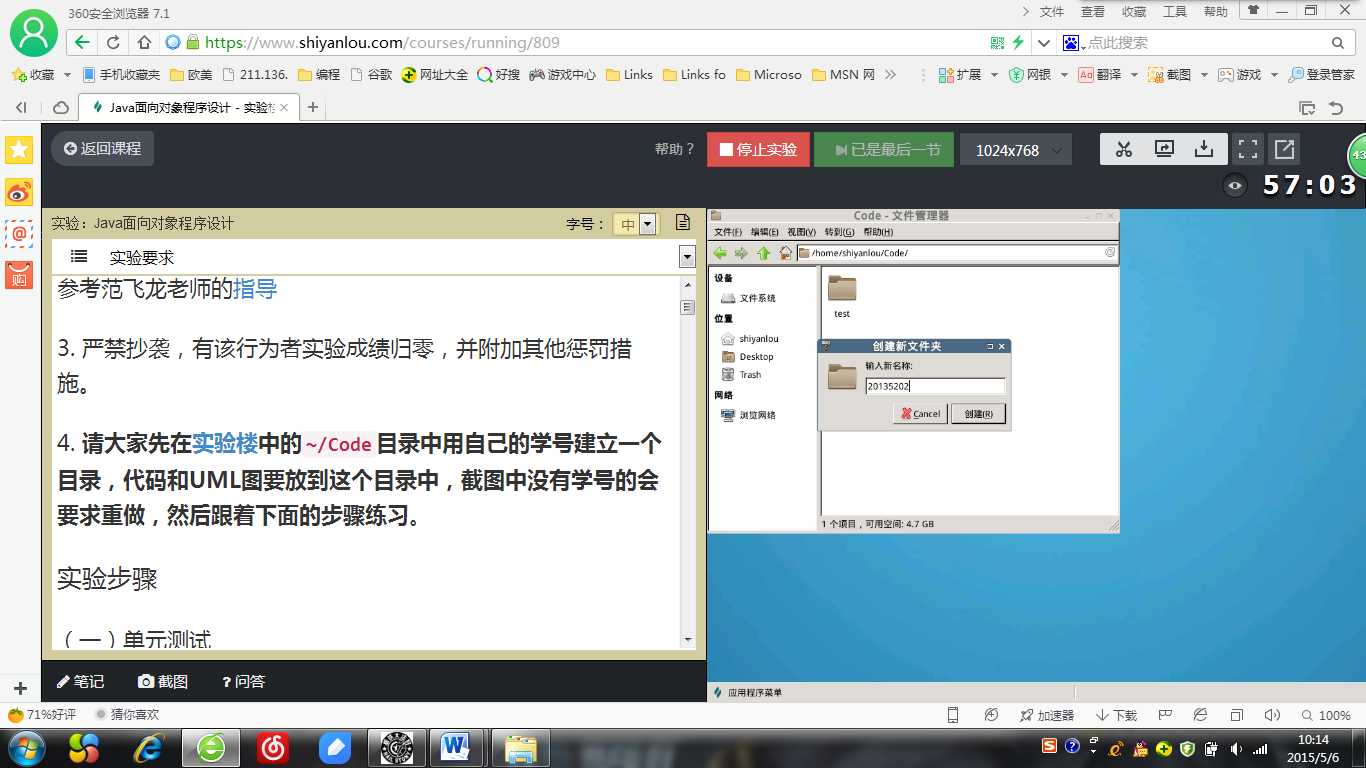This screenshot has width=1366, height=768.
Task: Open the lab in a new window icon
Action: point(1284,149)
